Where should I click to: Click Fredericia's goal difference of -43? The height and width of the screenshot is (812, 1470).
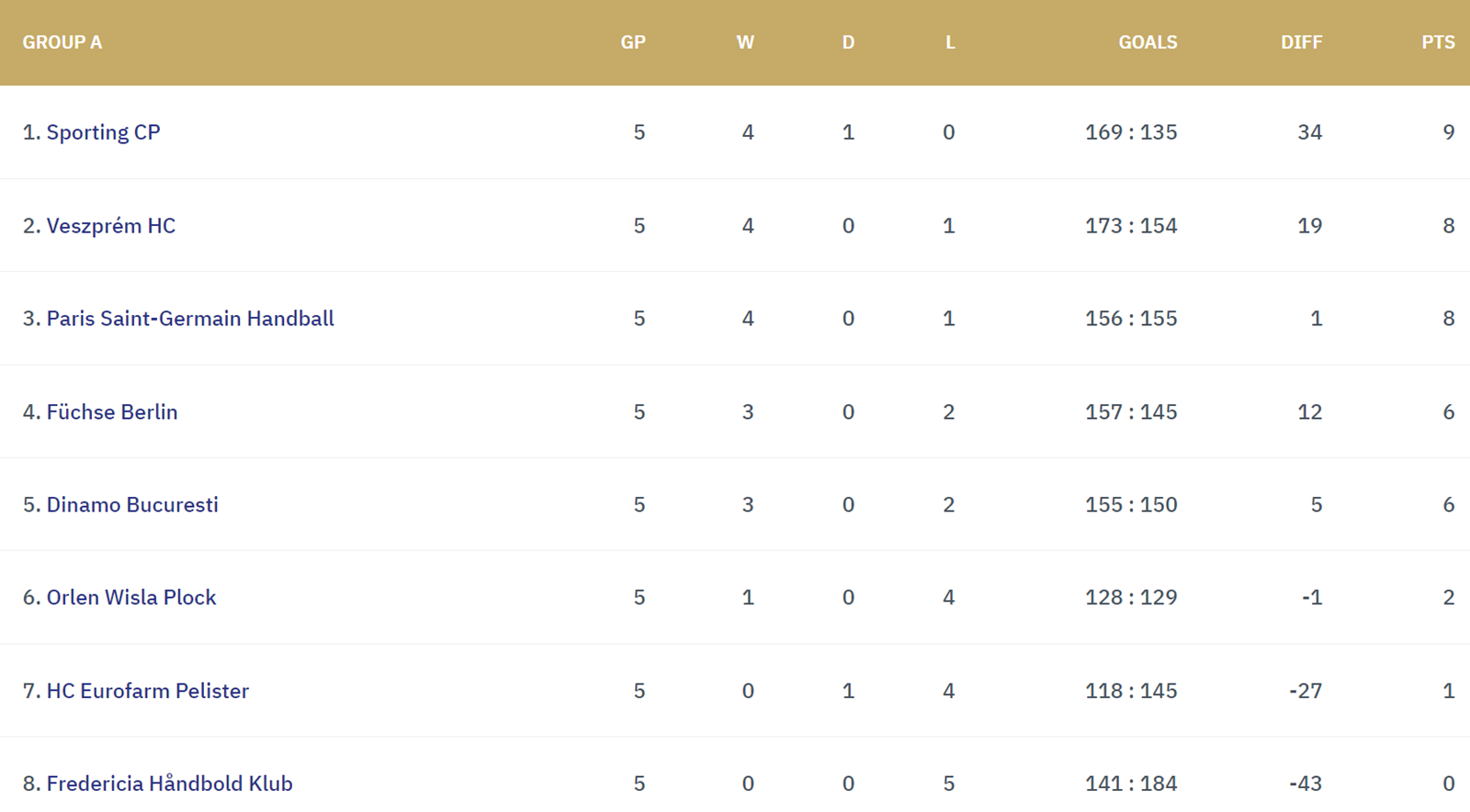coord(1306,784)
